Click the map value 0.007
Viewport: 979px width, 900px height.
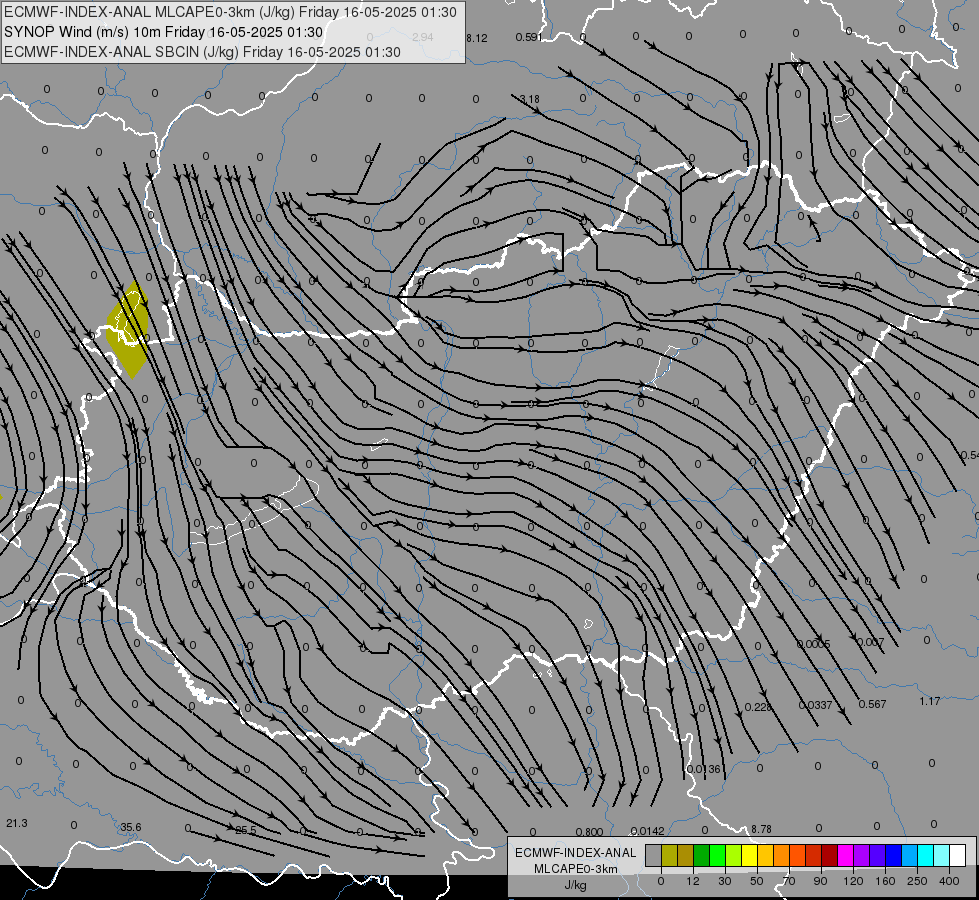click(x=870, y=642)
